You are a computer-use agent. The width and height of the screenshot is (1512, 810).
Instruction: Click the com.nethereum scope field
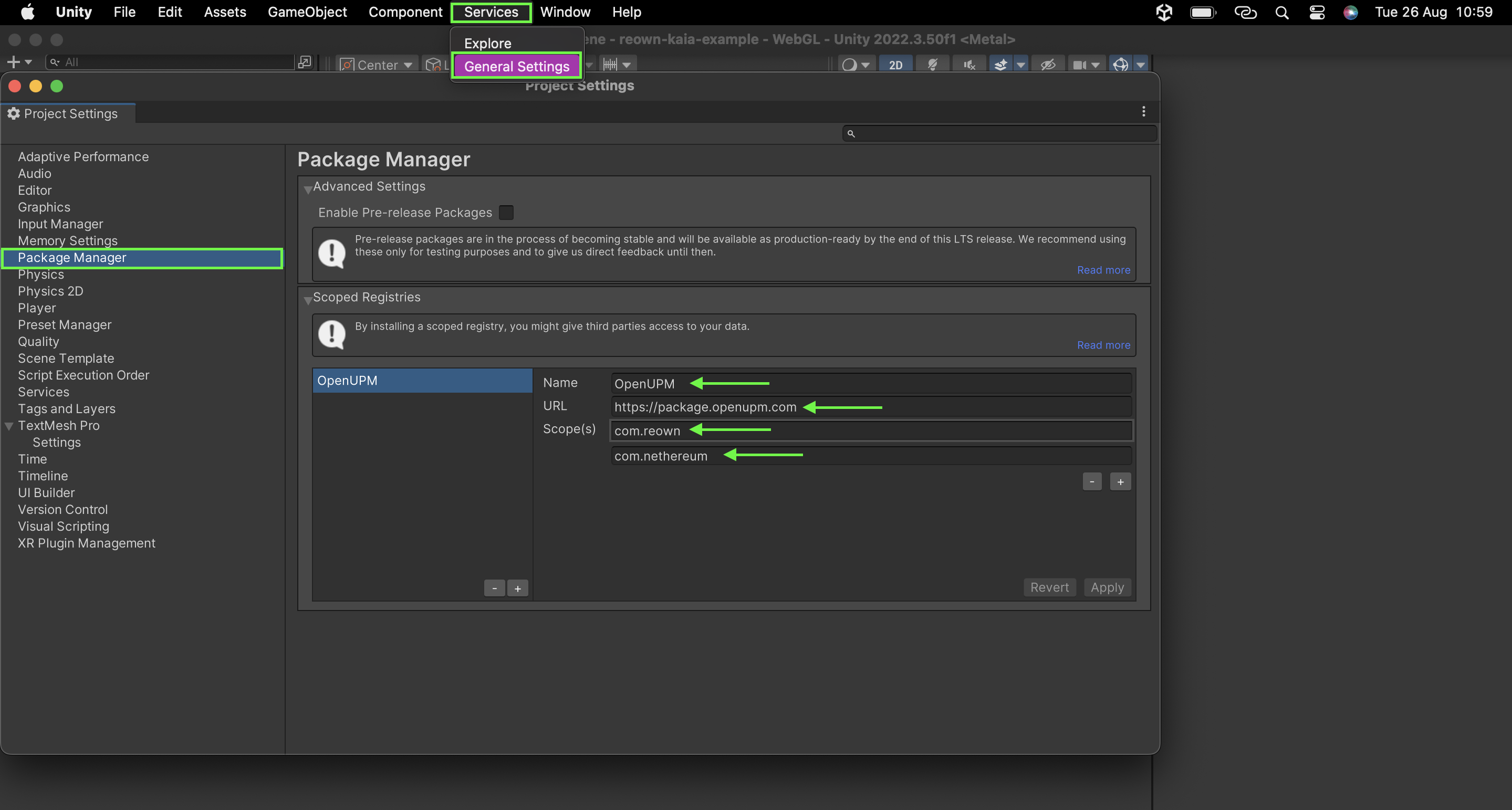870,456
